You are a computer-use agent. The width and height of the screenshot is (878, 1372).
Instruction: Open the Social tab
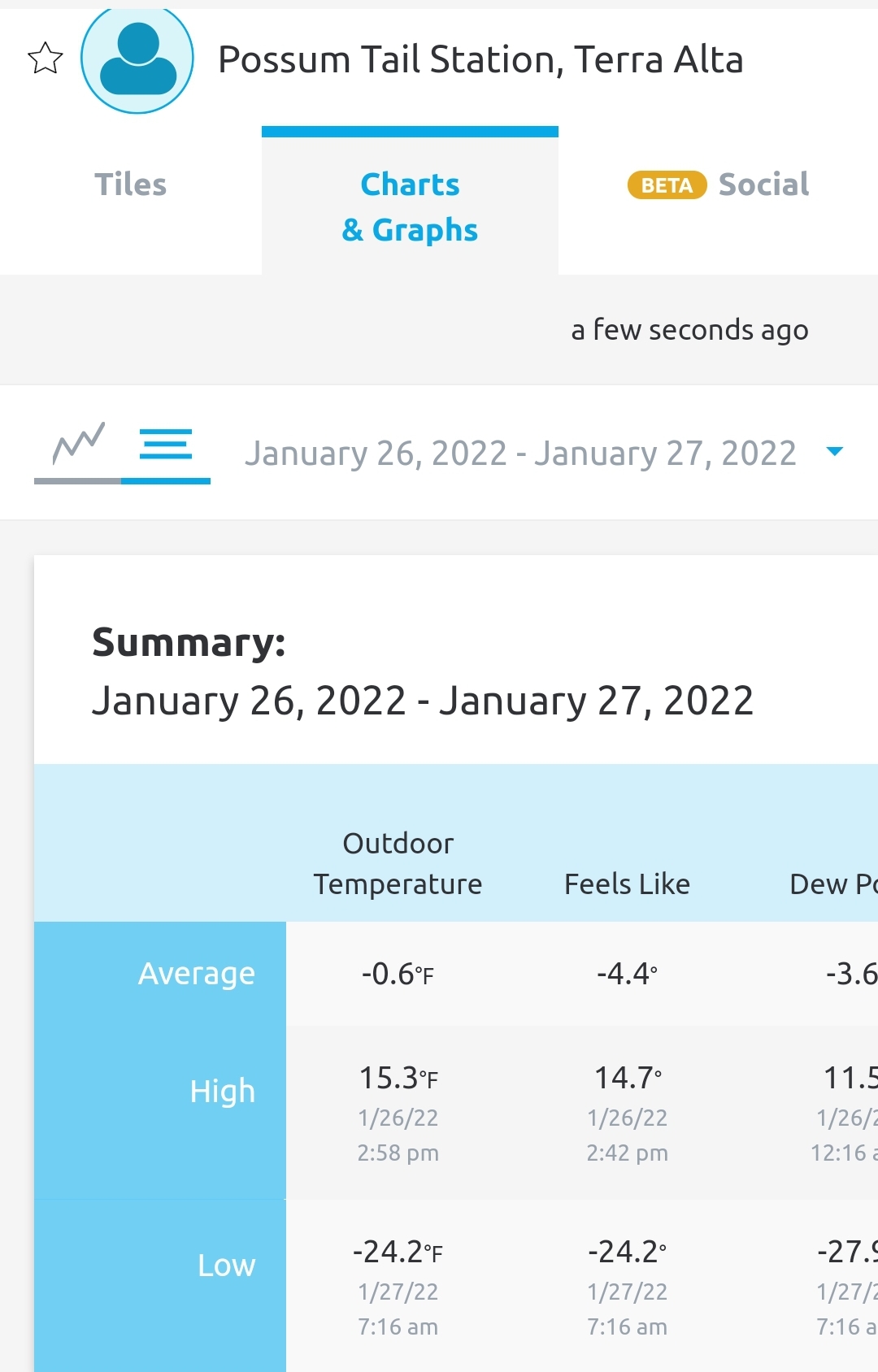pos(763,185)
